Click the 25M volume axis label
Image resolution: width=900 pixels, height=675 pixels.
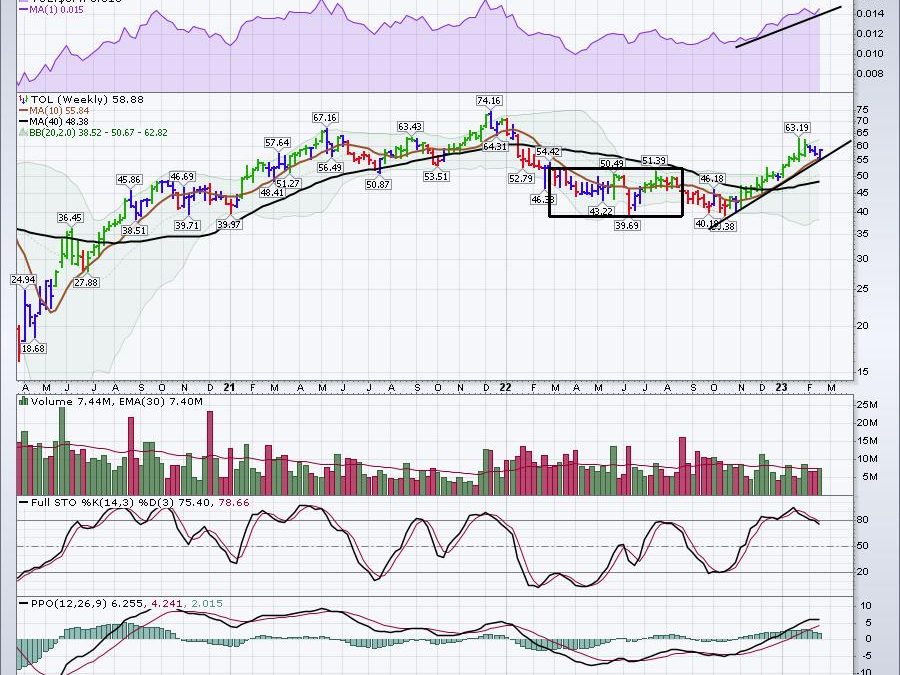point(867,405)
